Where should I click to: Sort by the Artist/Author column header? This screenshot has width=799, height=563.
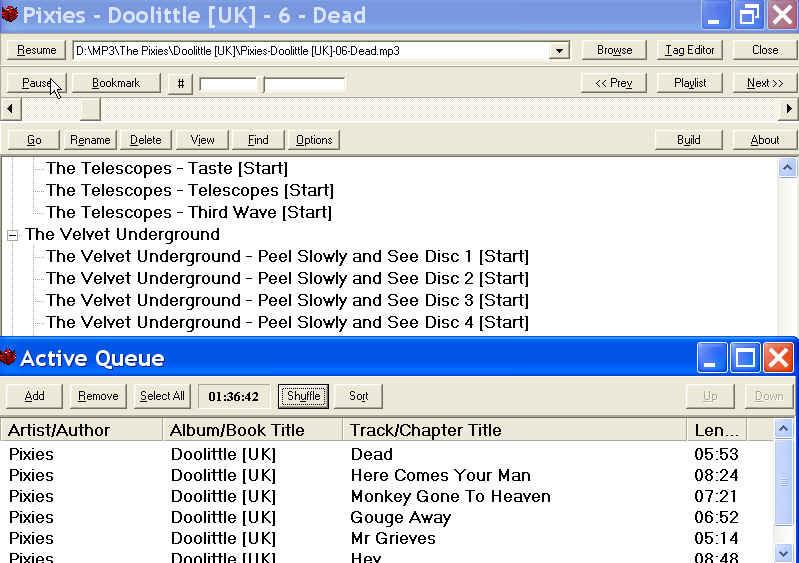pyautogui.click(x=82, y=430)
